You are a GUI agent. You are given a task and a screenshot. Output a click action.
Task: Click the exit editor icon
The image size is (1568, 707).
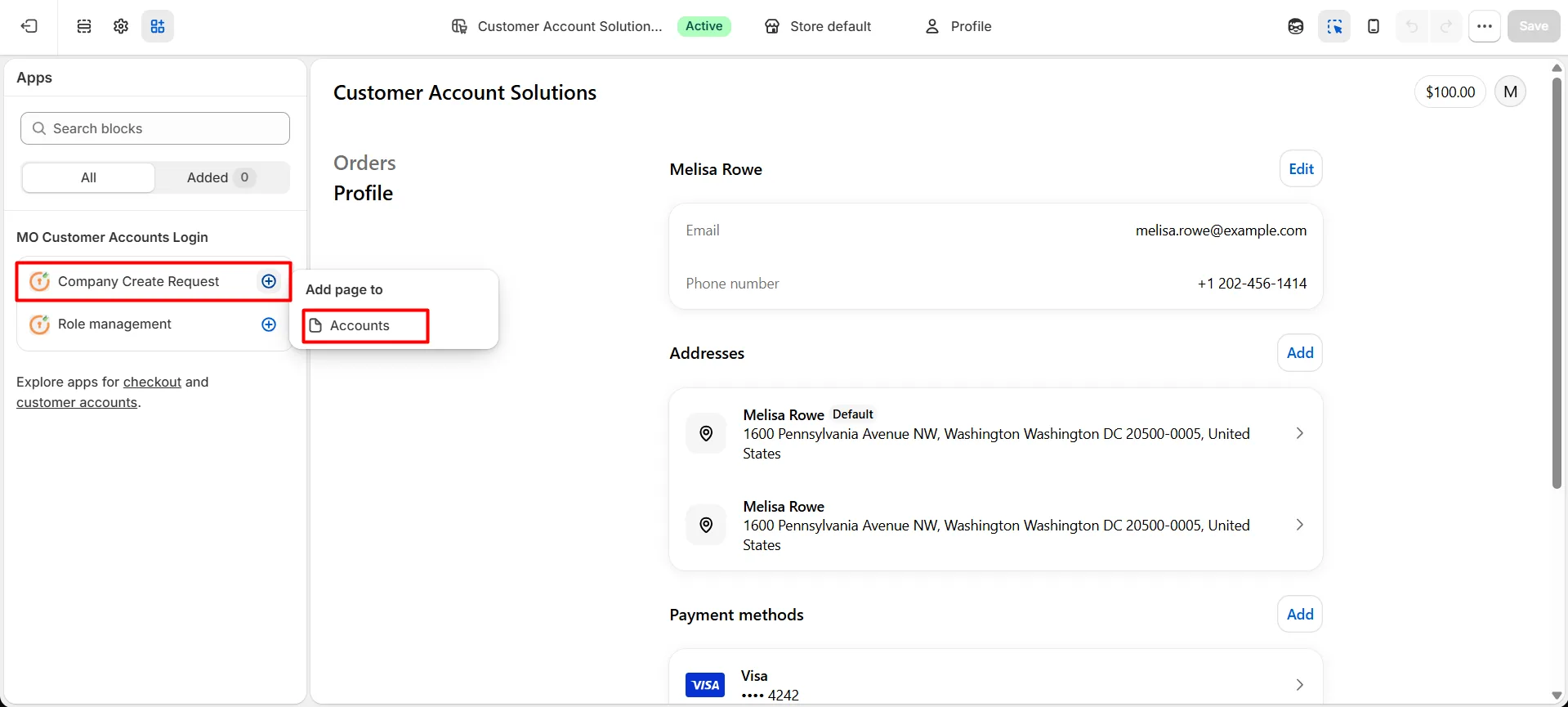coord(29,26)
